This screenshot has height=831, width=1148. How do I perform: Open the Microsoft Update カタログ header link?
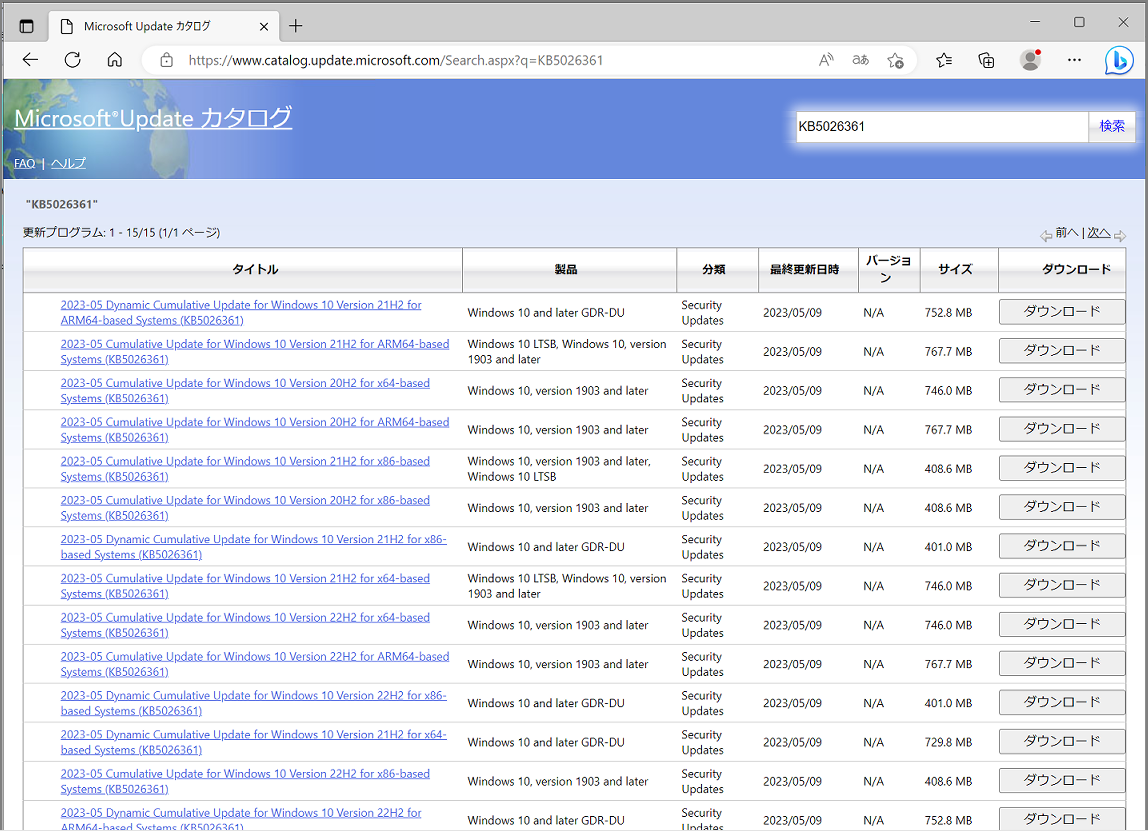point(153,119)
